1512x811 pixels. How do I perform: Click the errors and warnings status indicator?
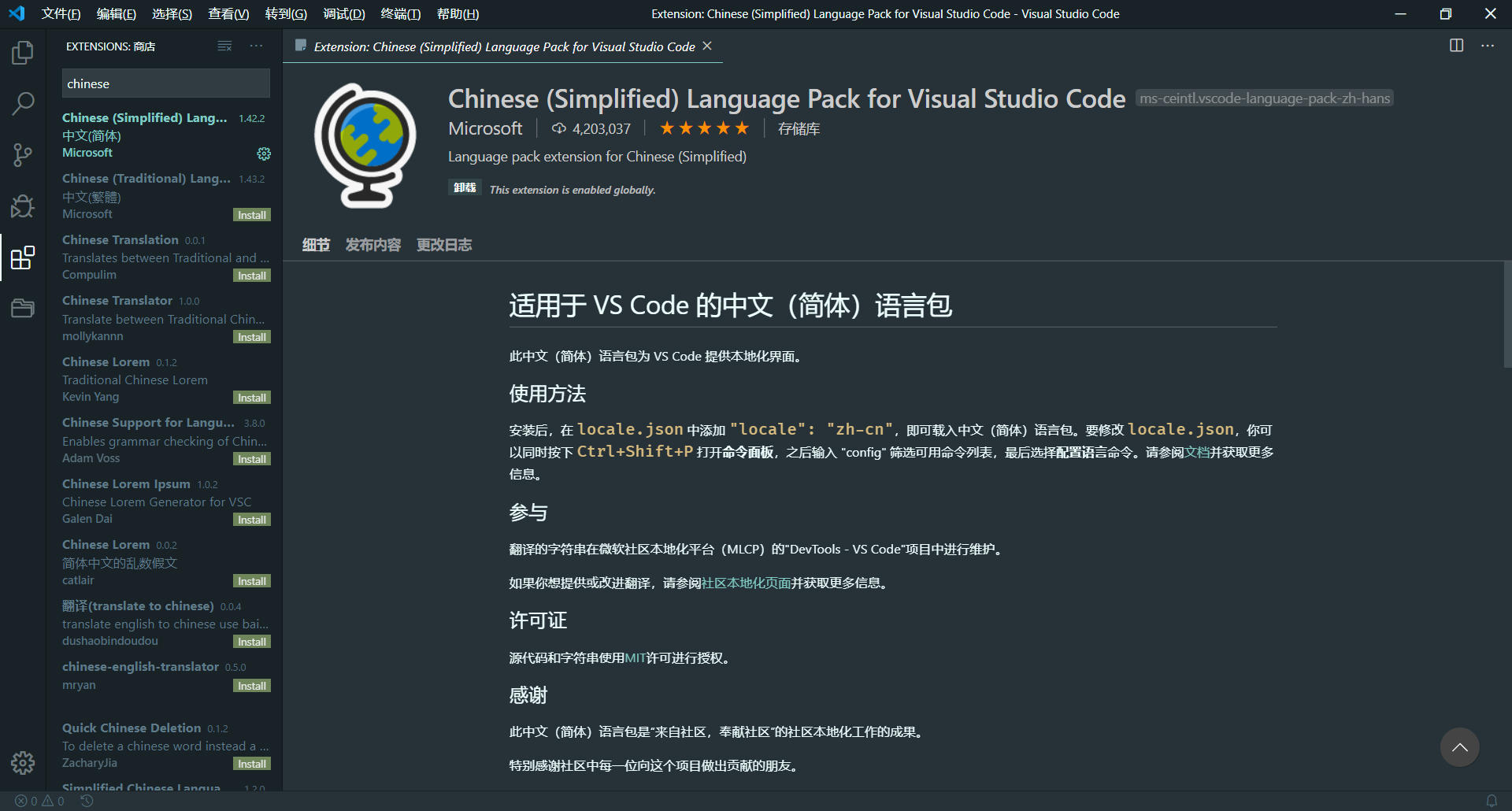coord(40,801)
